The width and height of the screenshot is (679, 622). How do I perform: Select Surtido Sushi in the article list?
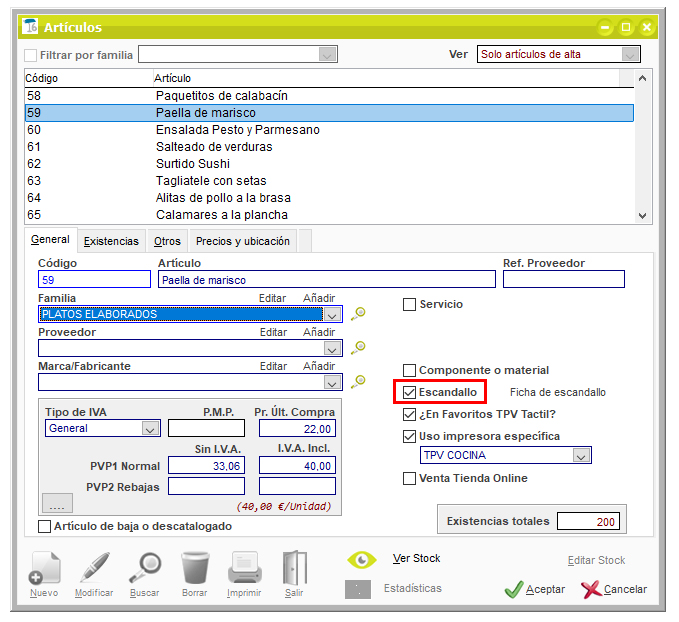(193, 164)
